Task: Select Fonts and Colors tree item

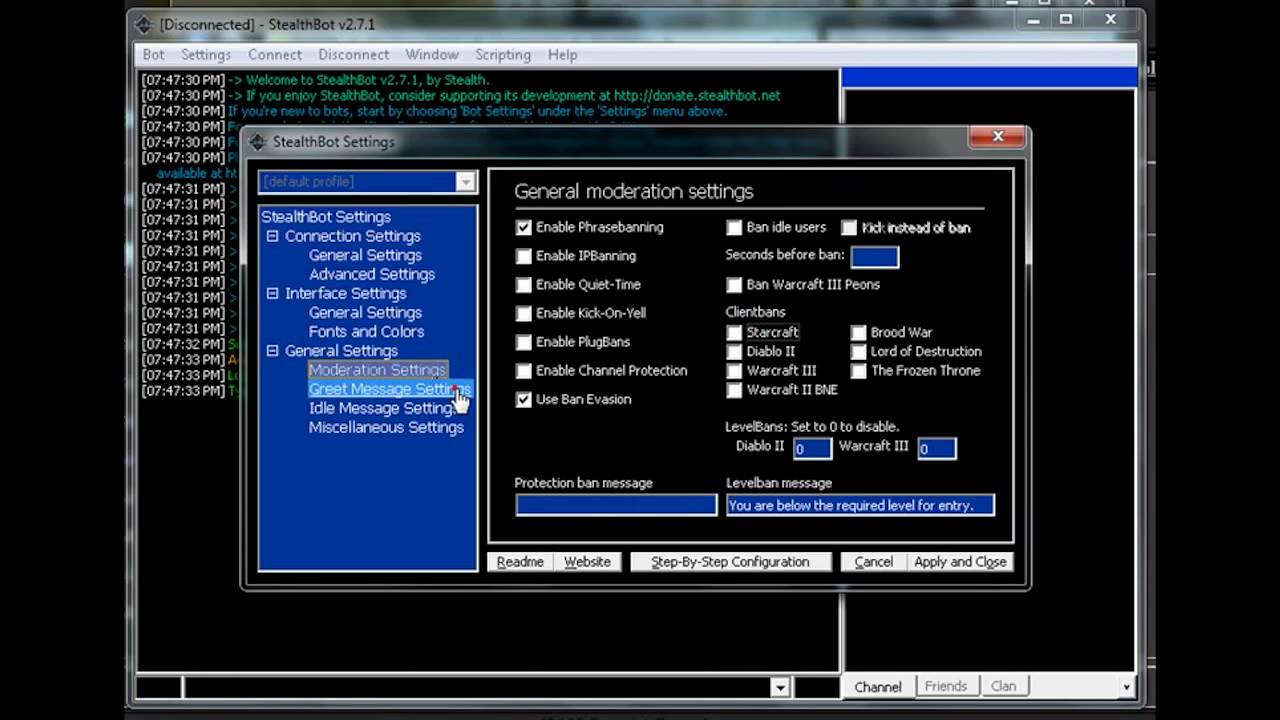Action: click(366, 332)
